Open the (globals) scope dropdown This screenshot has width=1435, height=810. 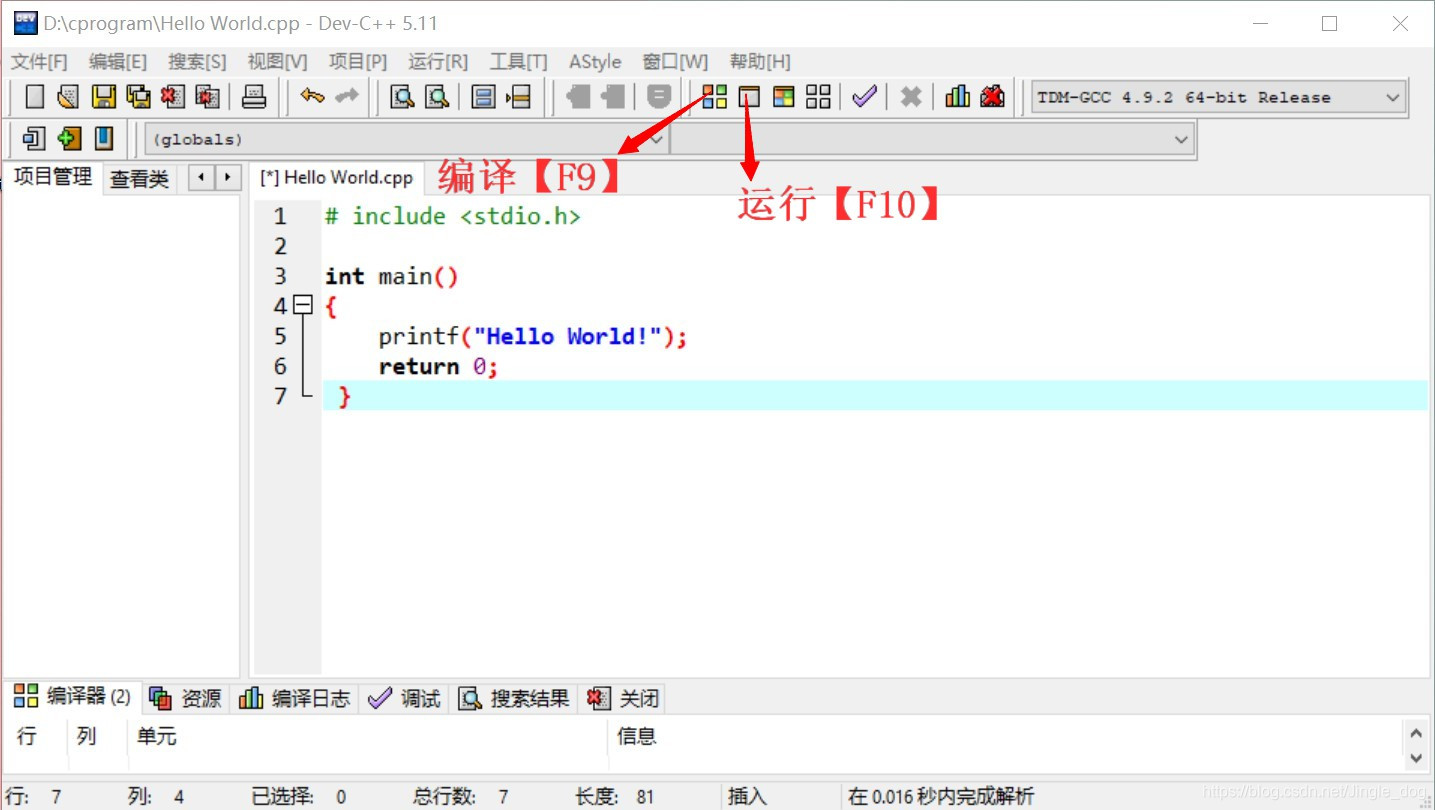[407, 139]
